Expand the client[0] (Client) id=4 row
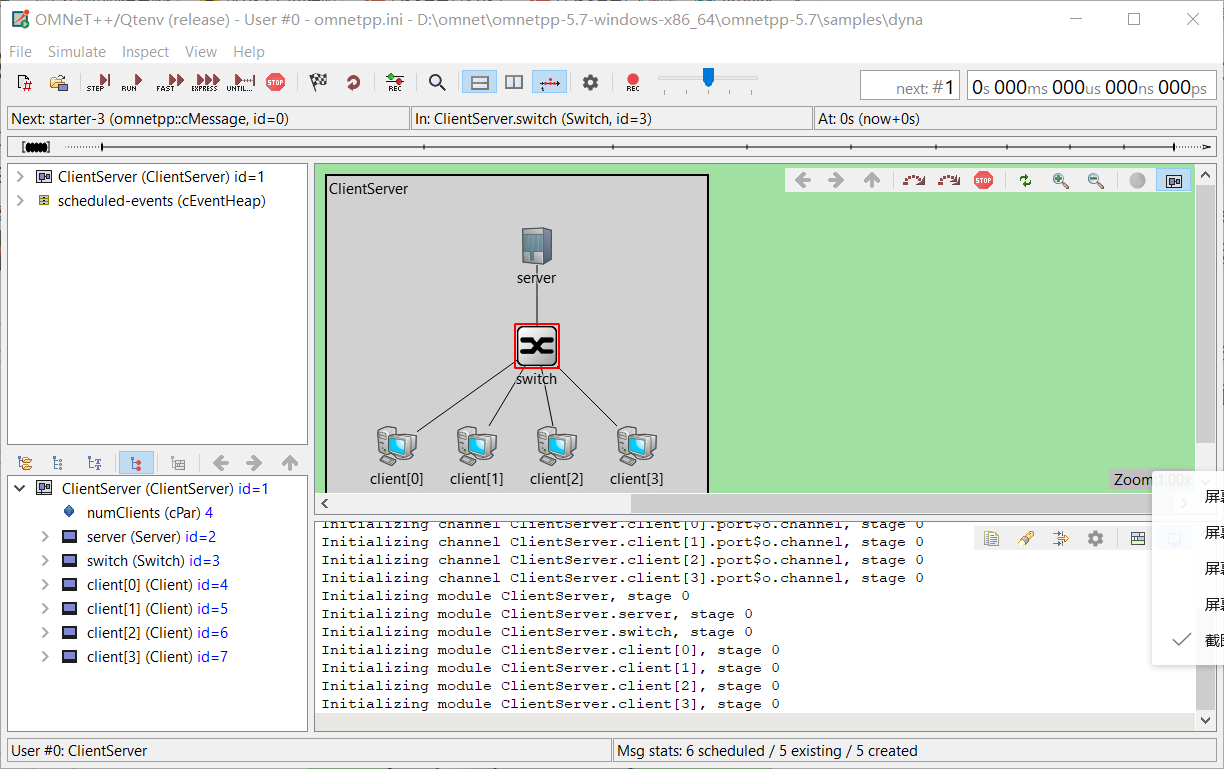Viewport: 1224px width, 769px height. coord(45,585)
